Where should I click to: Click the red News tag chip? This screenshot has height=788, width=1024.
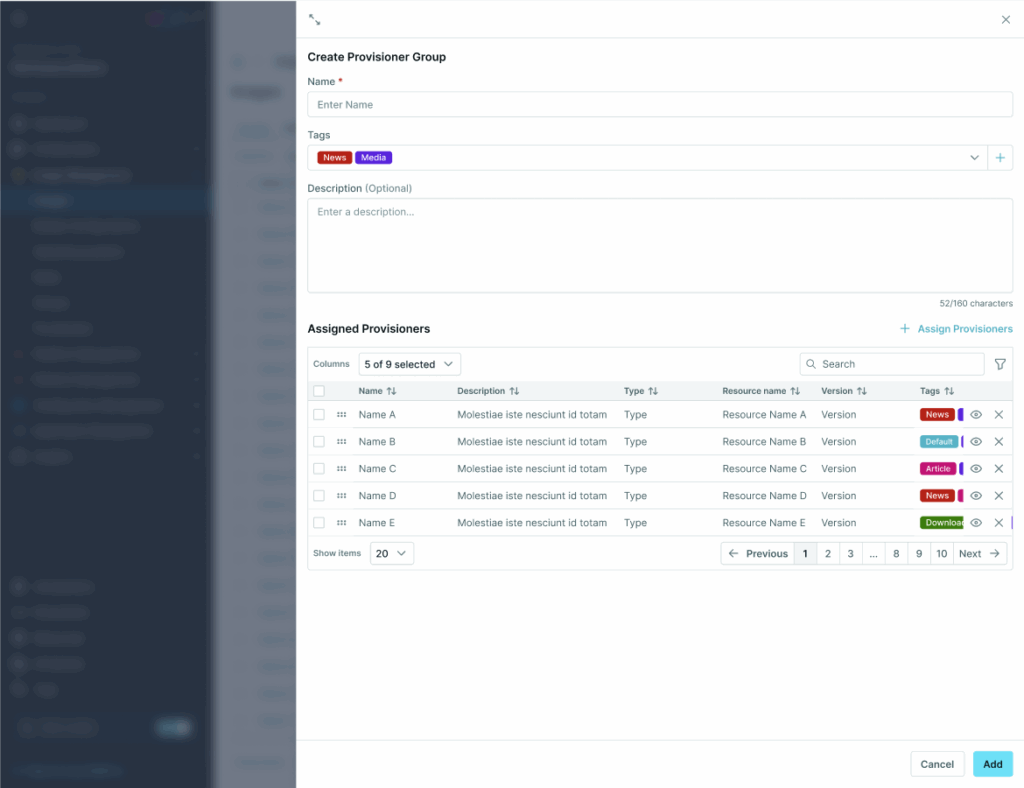click(x=333, y=157)
